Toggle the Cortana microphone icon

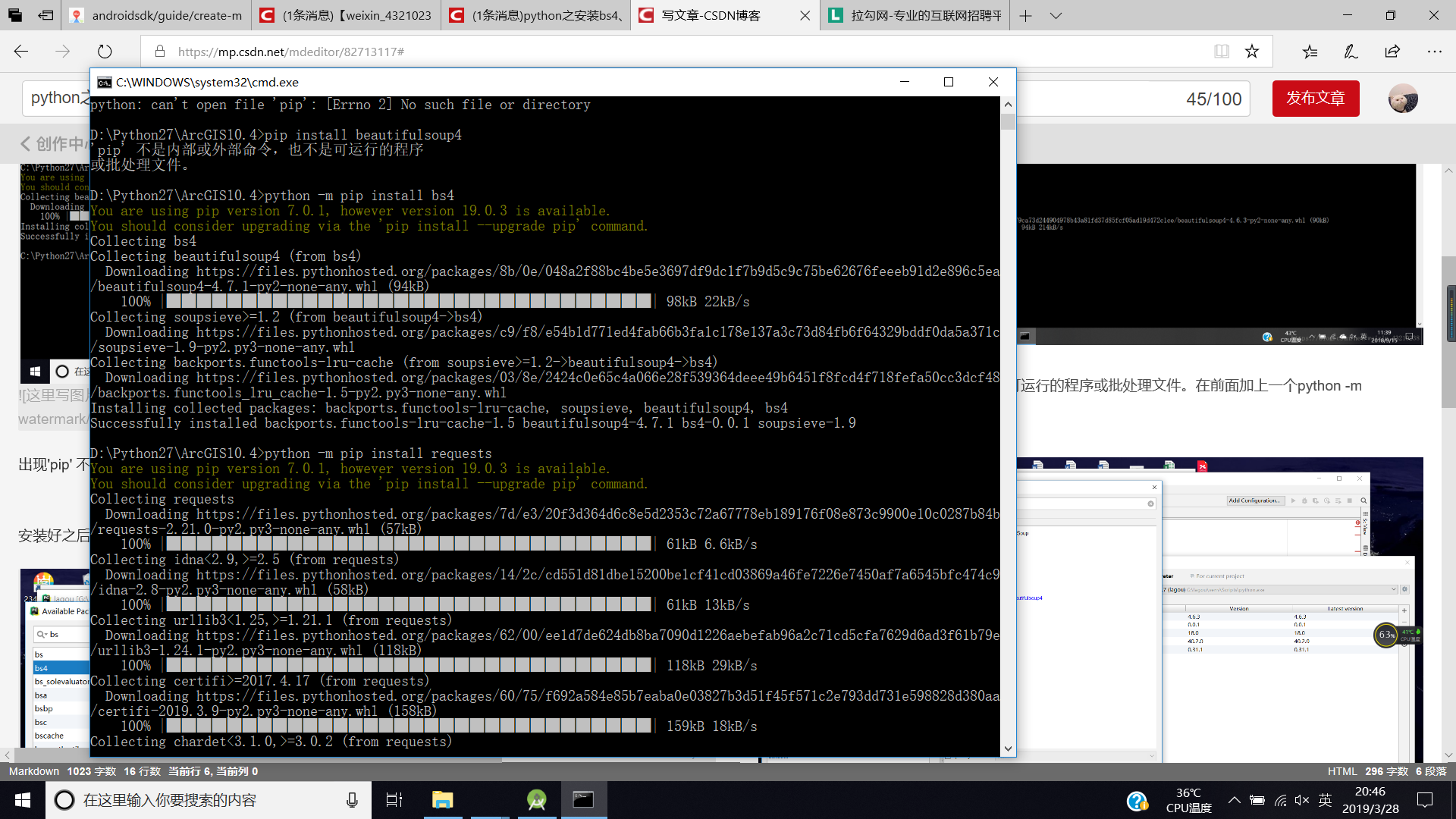click(x=352, y=800)
